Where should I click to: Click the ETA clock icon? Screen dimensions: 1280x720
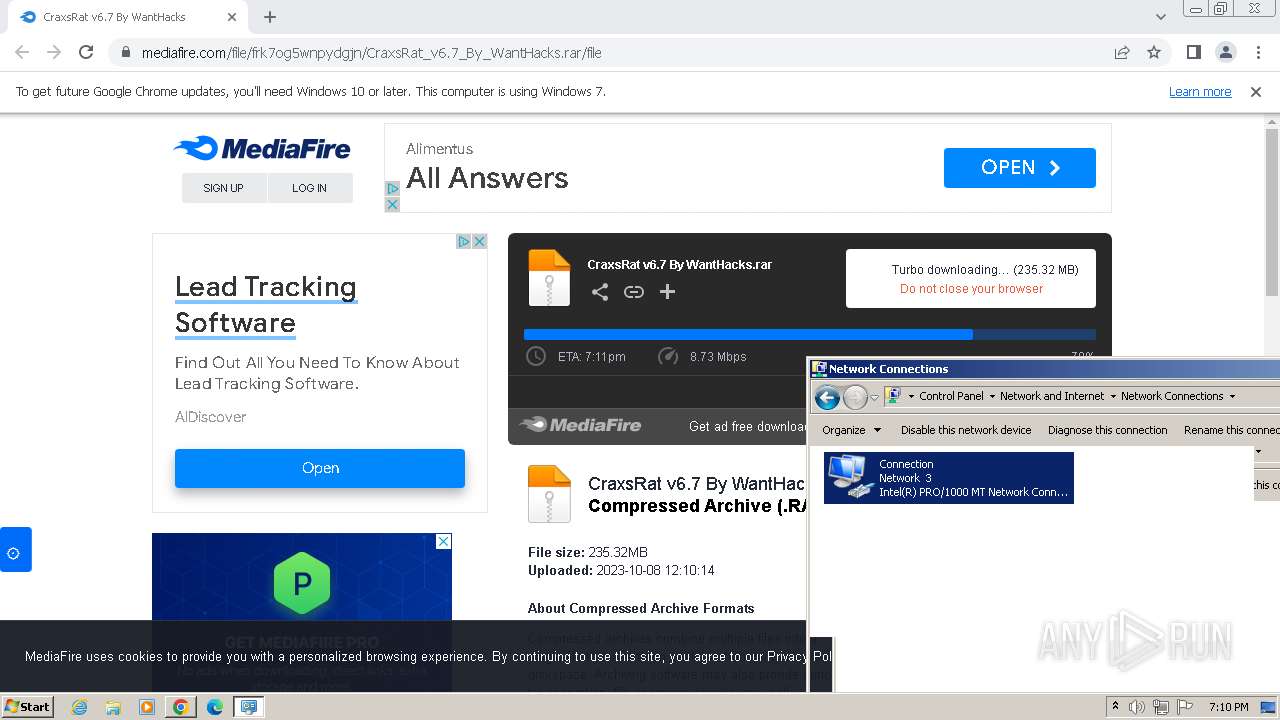click(536, 356)
